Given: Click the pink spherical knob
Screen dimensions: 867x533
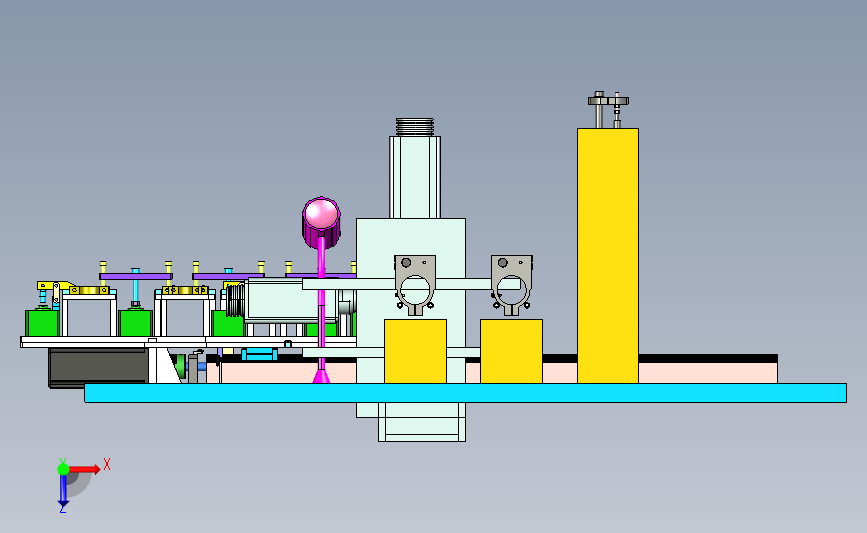Looking at the screenshot, I should tap(321, 214).
